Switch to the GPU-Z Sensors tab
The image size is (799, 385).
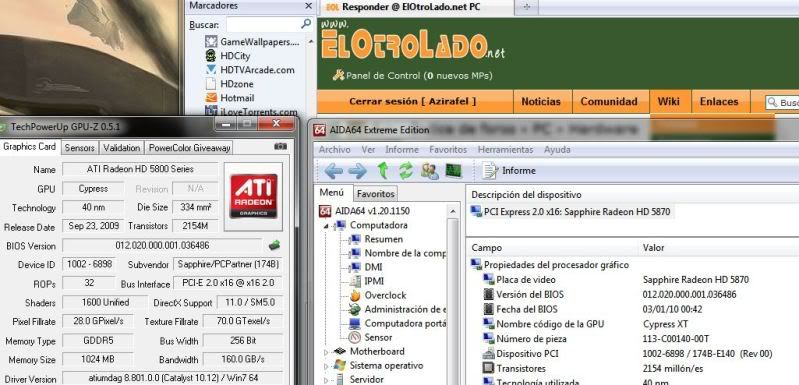point(79,148)
